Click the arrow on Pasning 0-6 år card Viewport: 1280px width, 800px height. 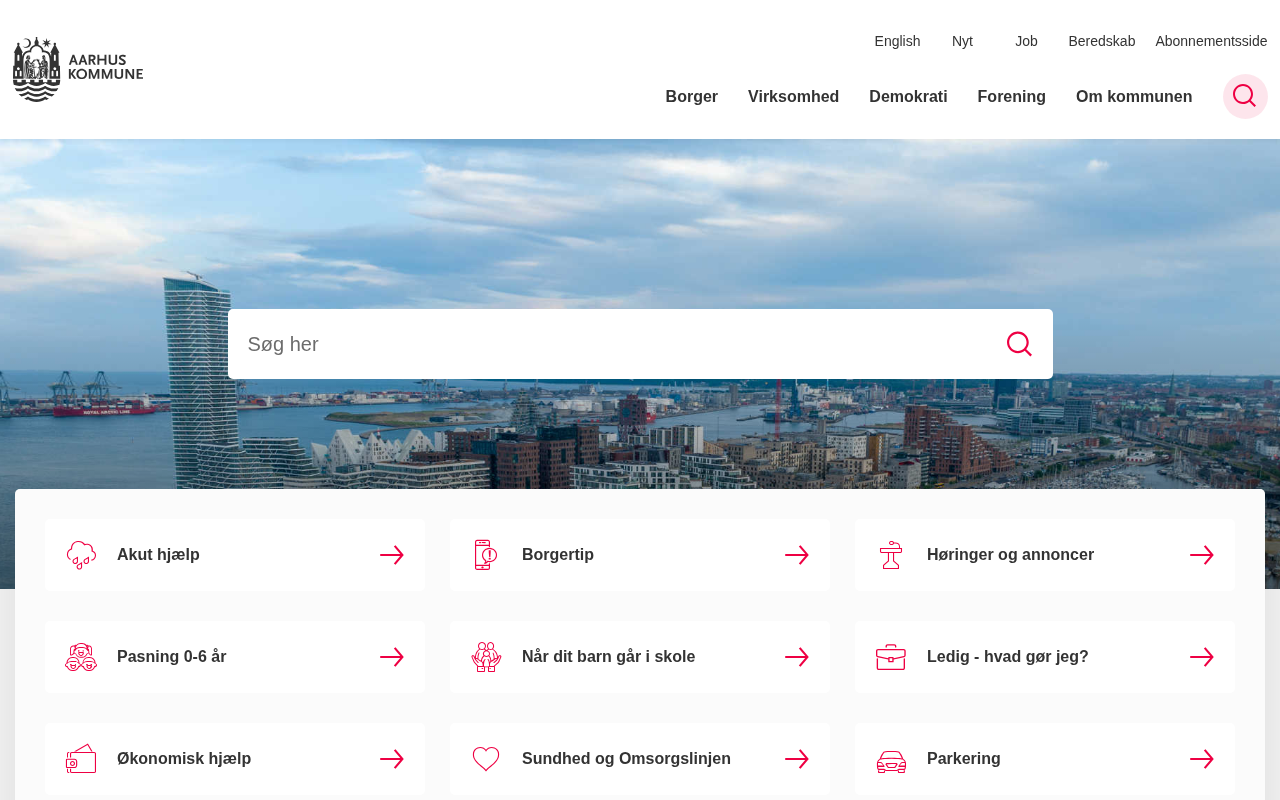coord(392,657)
